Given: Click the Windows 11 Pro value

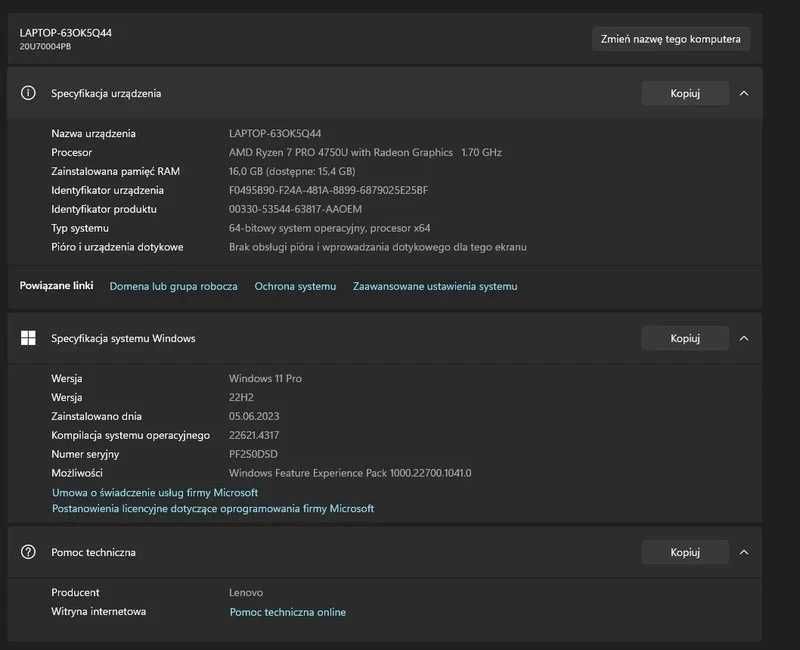Looking at the screenshot, I should (265, 379).
